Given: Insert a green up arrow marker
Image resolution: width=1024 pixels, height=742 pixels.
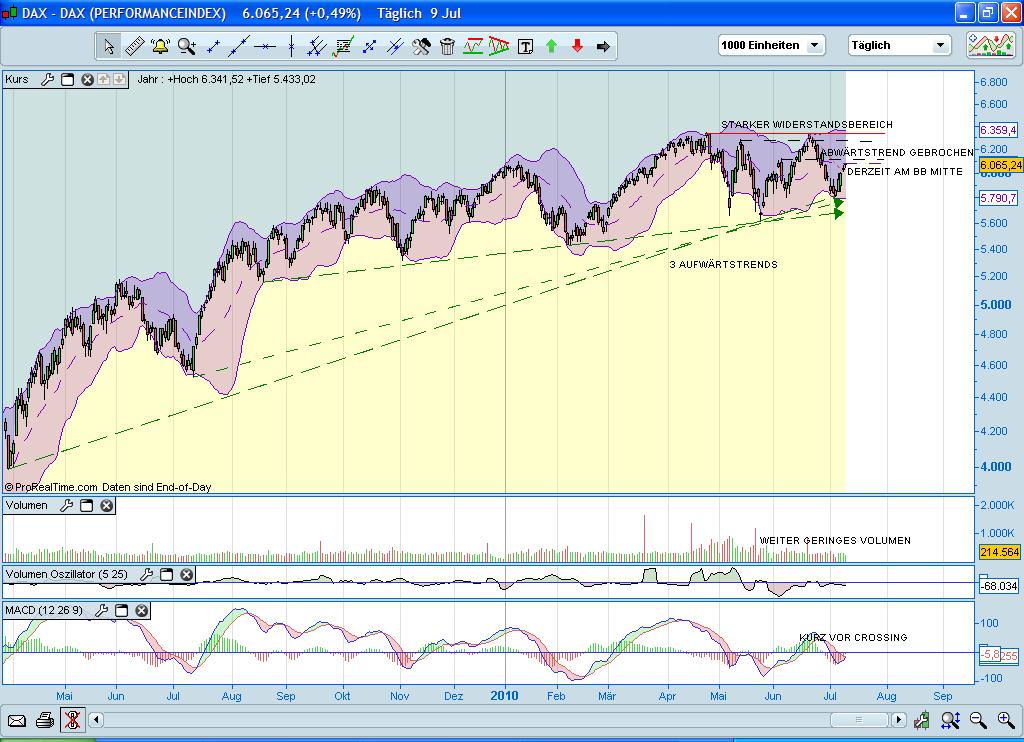Looking at the screenshot, I should click(551, 46).
